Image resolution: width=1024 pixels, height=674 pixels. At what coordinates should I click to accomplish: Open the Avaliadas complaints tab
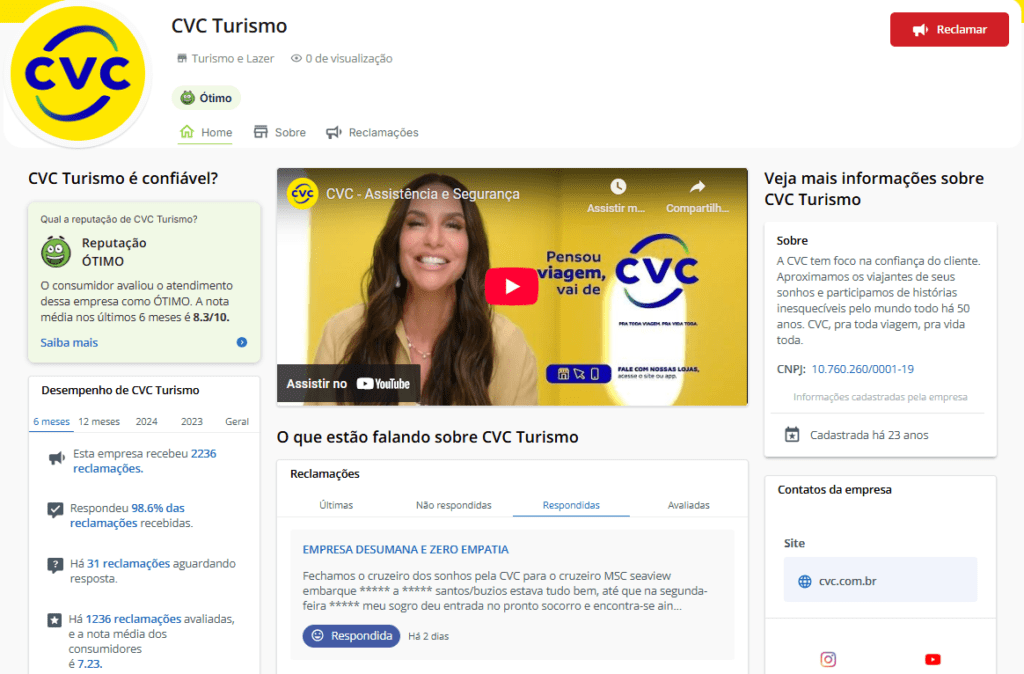(x=688, y=505)
